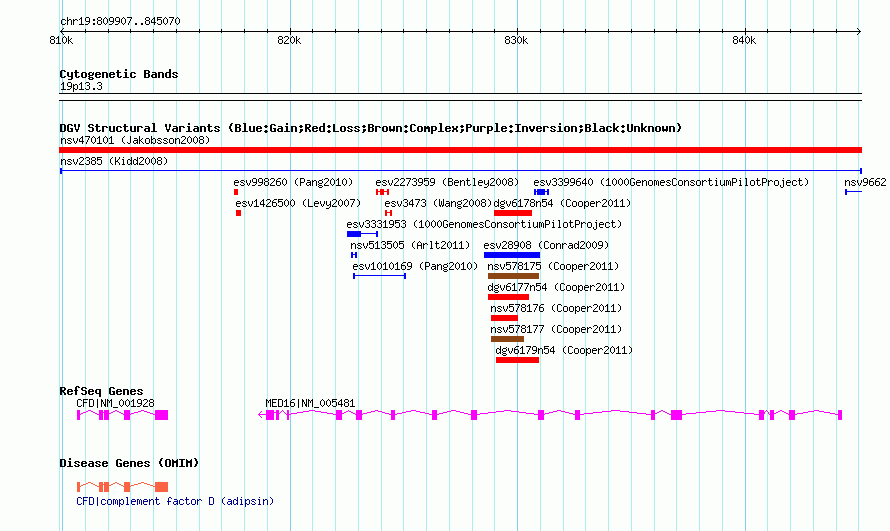Click the Cytogenetic Bands track title
The width and height of the screenshot is (890, 531).
pos(119,74)
